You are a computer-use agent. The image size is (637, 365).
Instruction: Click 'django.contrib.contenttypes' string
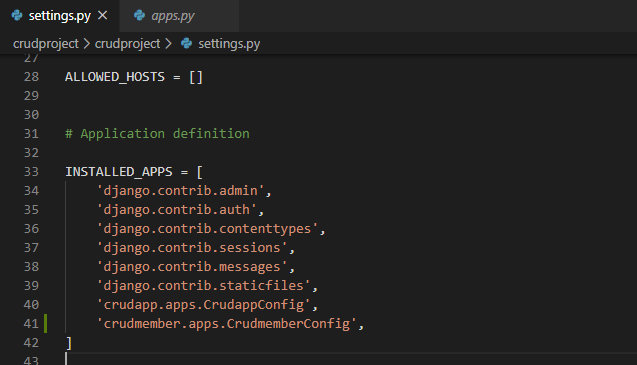tap(207, 228)
